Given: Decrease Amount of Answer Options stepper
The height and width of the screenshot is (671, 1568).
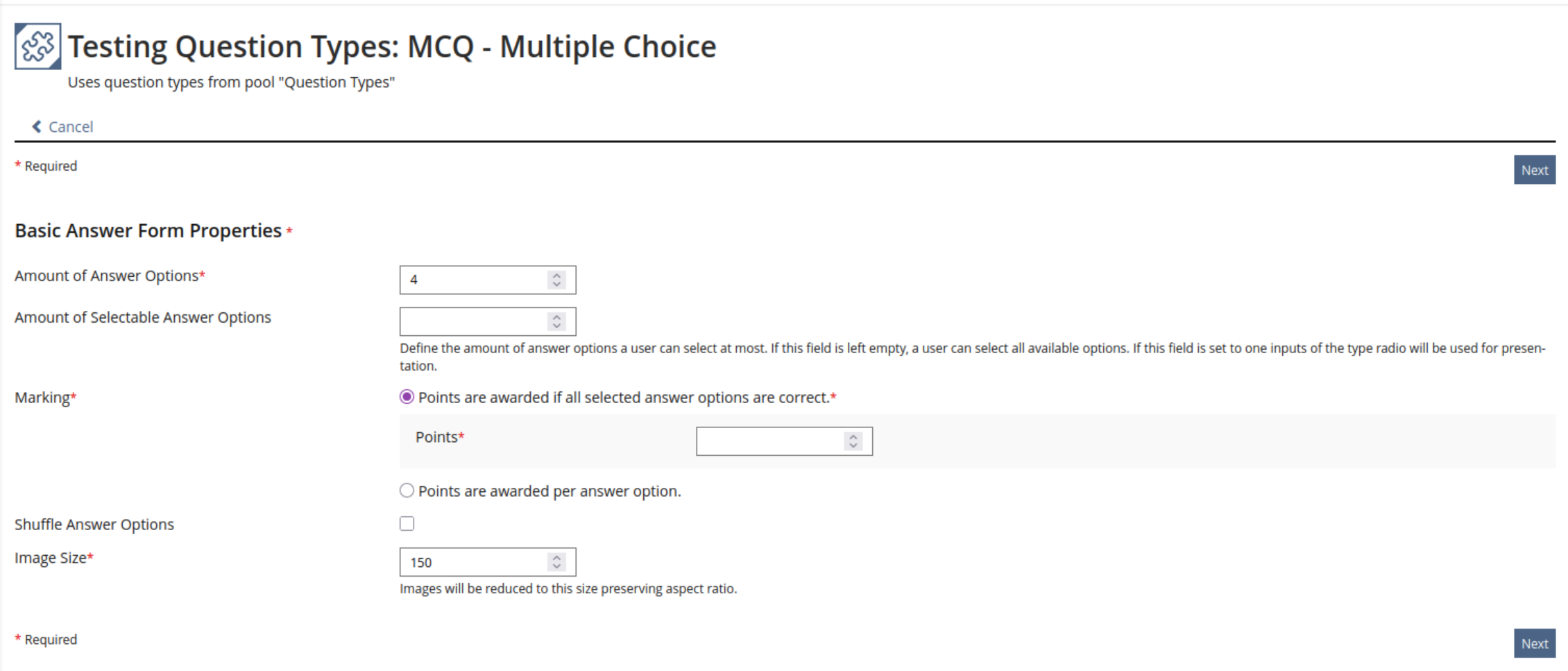Looking at the screenshot, I should pyautogui.click(x=556, y=284).
